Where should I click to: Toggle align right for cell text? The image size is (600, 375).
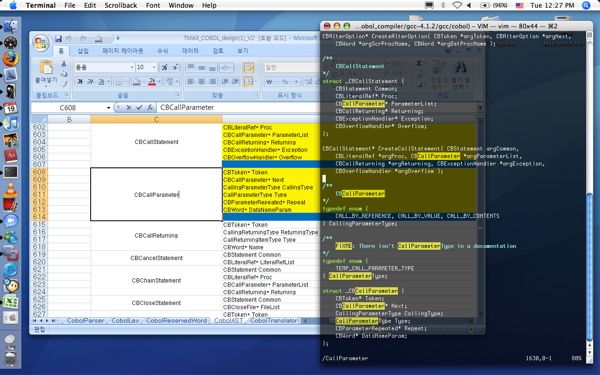(213, 82)
